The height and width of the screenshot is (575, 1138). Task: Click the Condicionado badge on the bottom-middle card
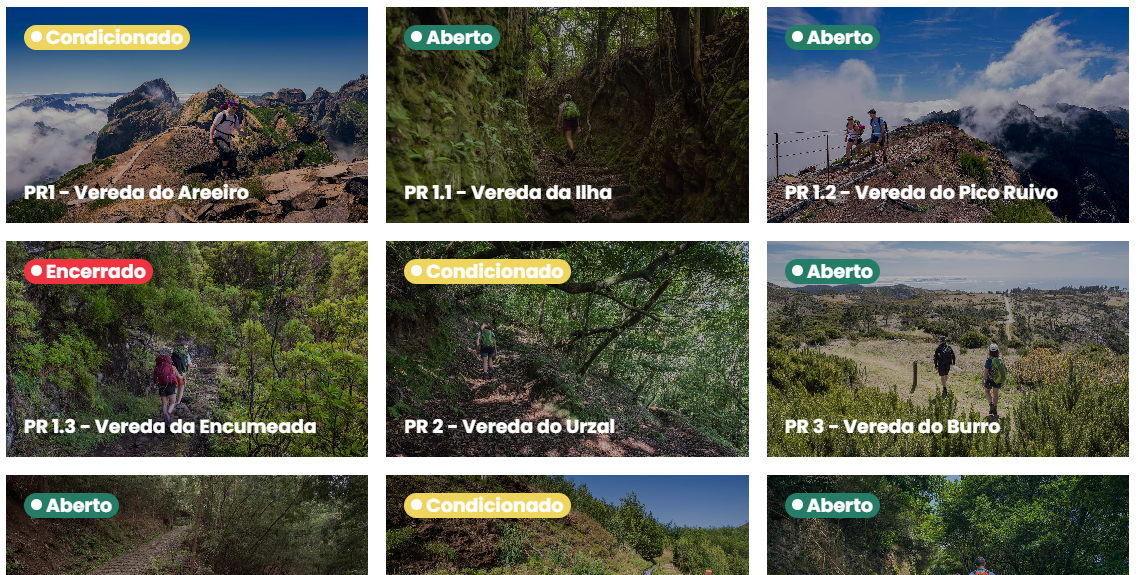[x=487, y=505]
